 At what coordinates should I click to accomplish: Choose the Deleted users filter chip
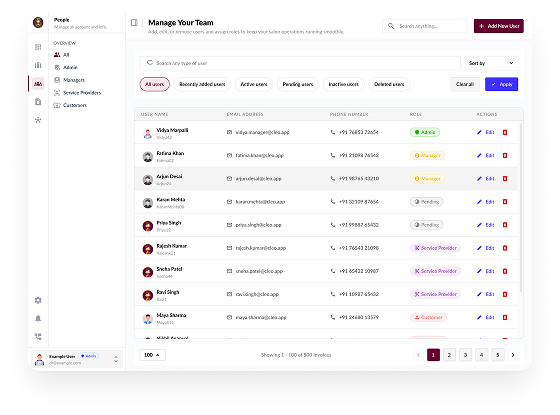tap(389, 84)
